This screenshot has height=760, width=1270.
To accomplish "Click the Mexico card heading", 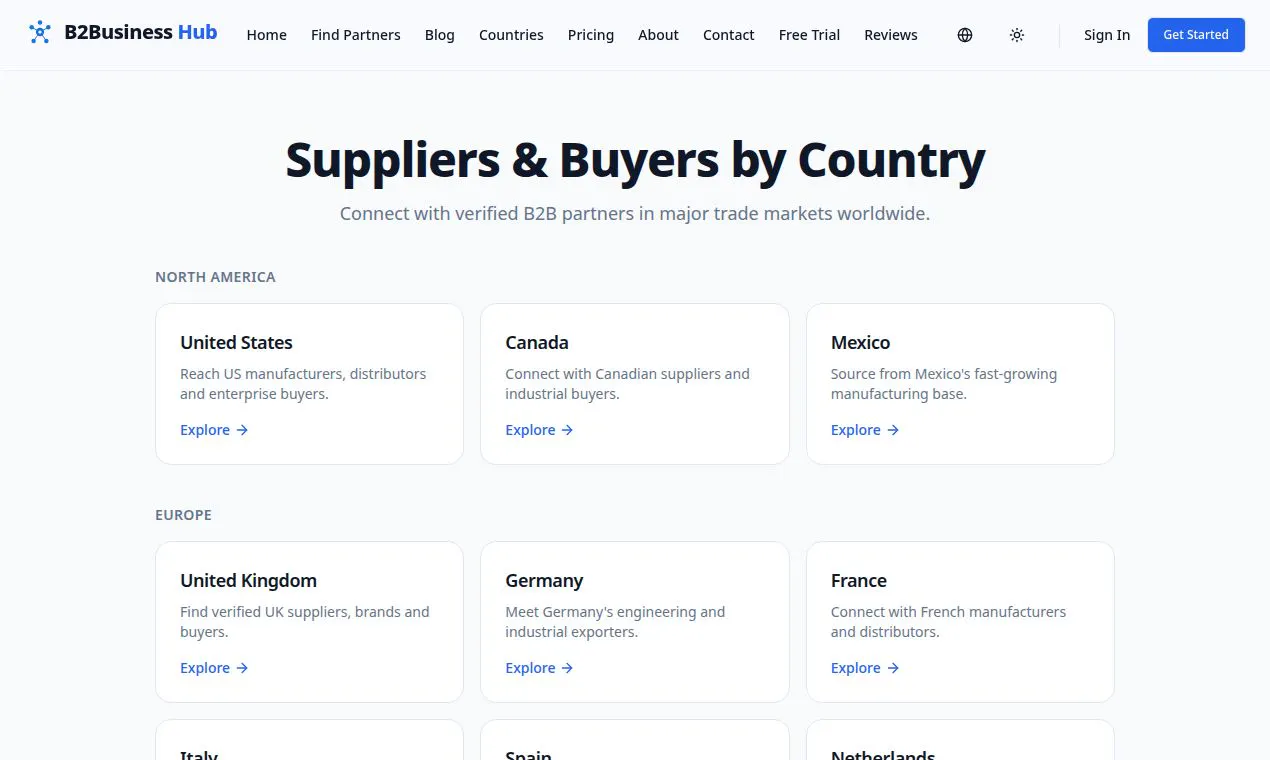I will [x=861, y=342].
